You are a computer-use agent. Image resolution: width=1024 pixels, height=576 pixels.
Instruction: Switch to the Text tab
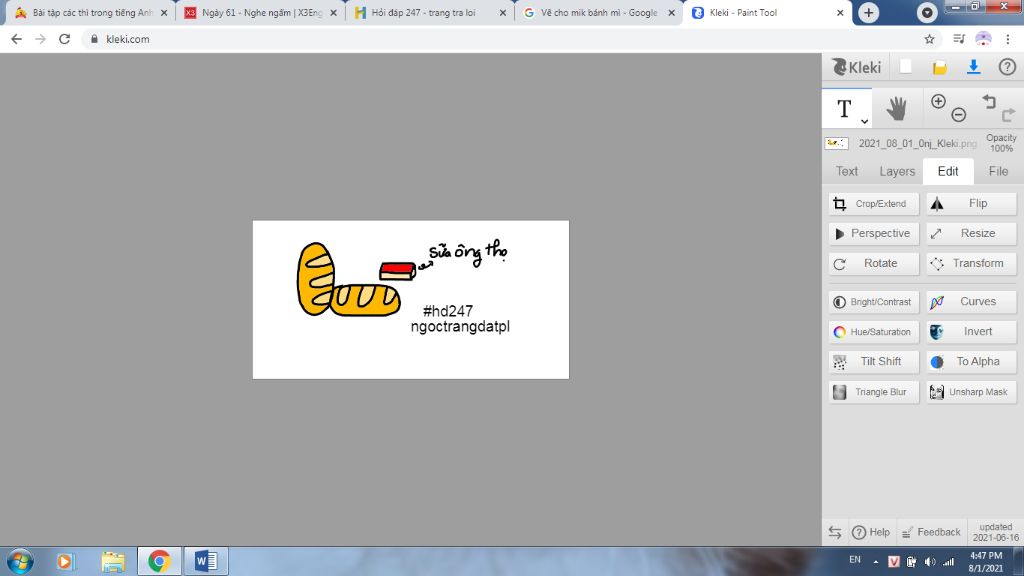tap(847, 171)
